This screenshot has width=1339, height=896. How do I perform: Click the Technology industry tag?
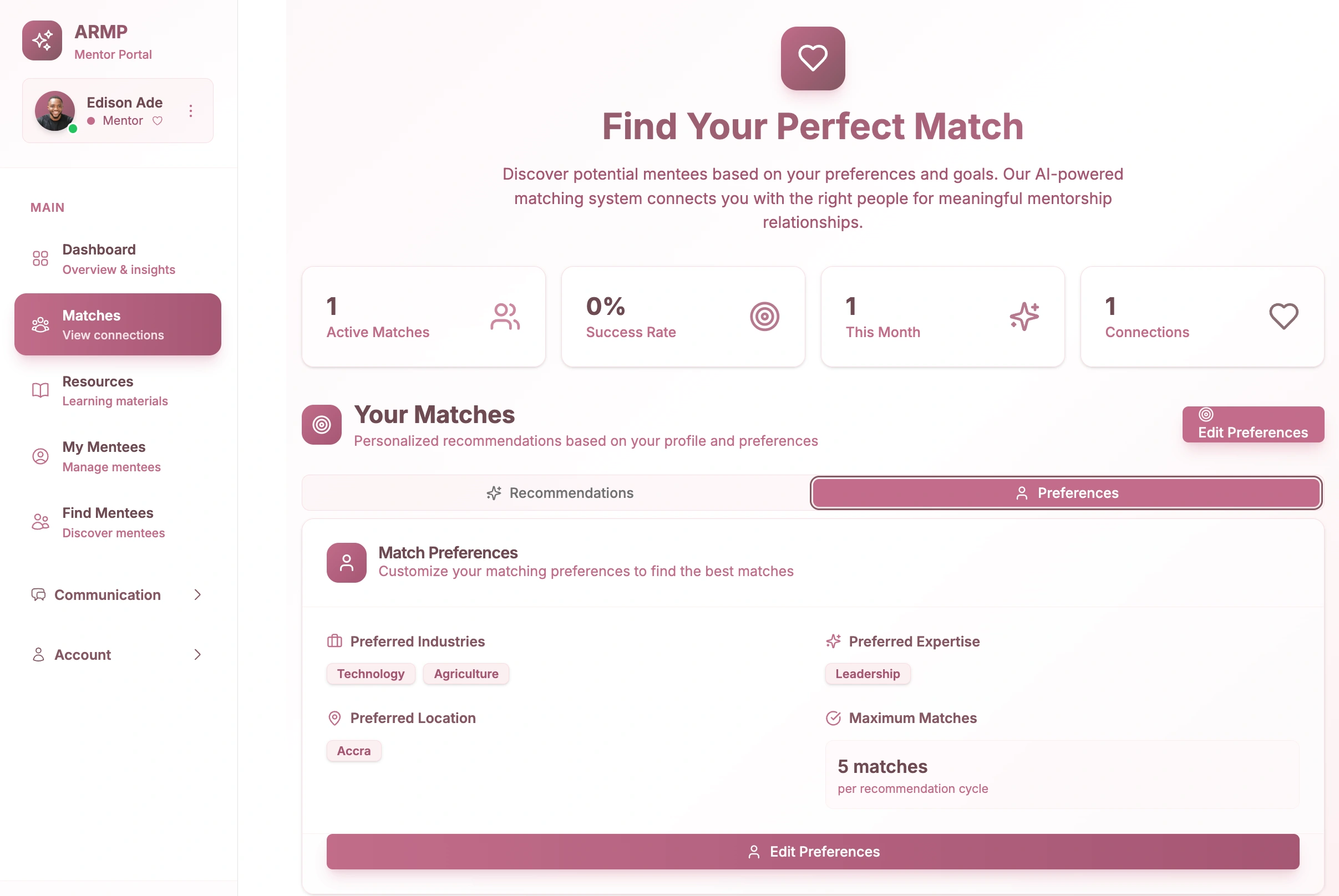coord(371,674)
